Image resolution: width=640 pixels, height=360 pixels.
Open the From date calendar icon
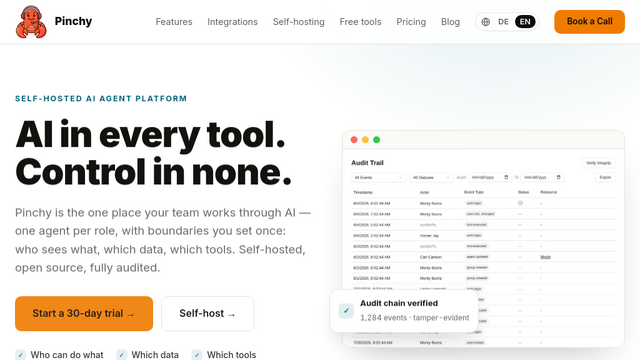coord(507,177)
